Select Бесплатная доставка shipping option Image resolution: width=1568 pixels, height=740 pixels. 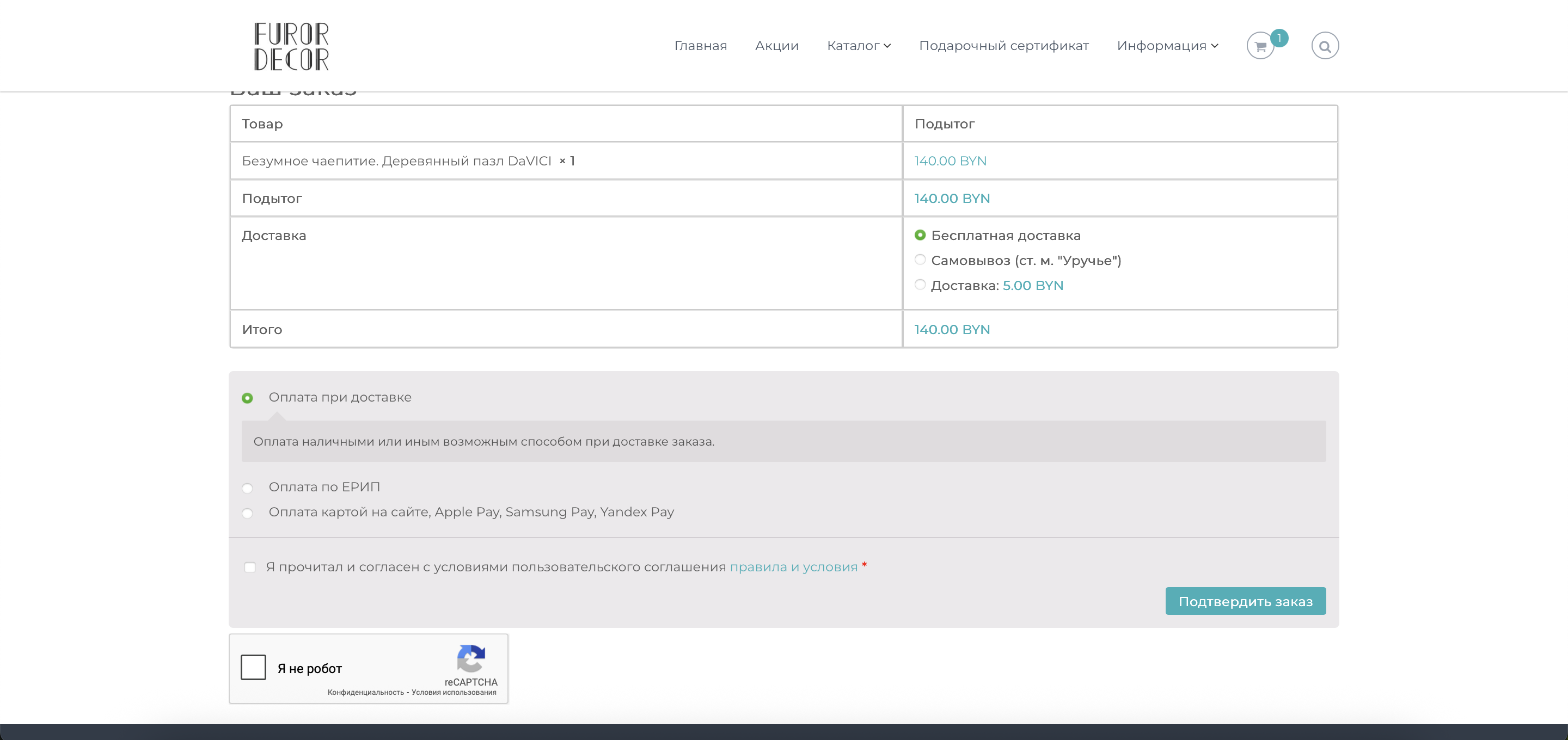tap(920, 235)
